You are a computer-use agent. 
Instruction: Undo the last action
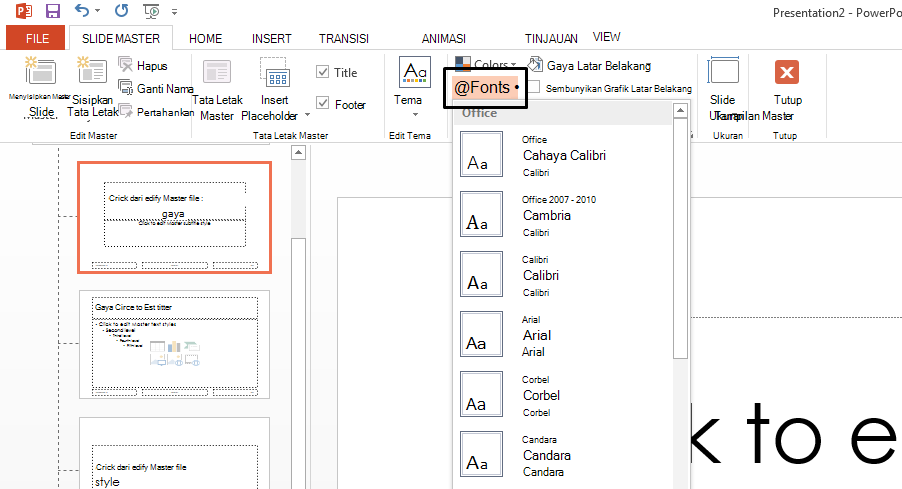point(82,10)
